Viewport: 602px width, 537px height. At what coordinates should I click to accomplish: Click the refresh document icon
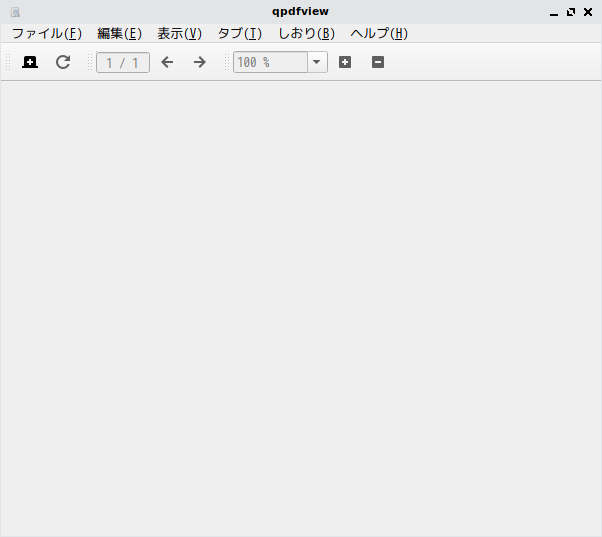[63, 62]
